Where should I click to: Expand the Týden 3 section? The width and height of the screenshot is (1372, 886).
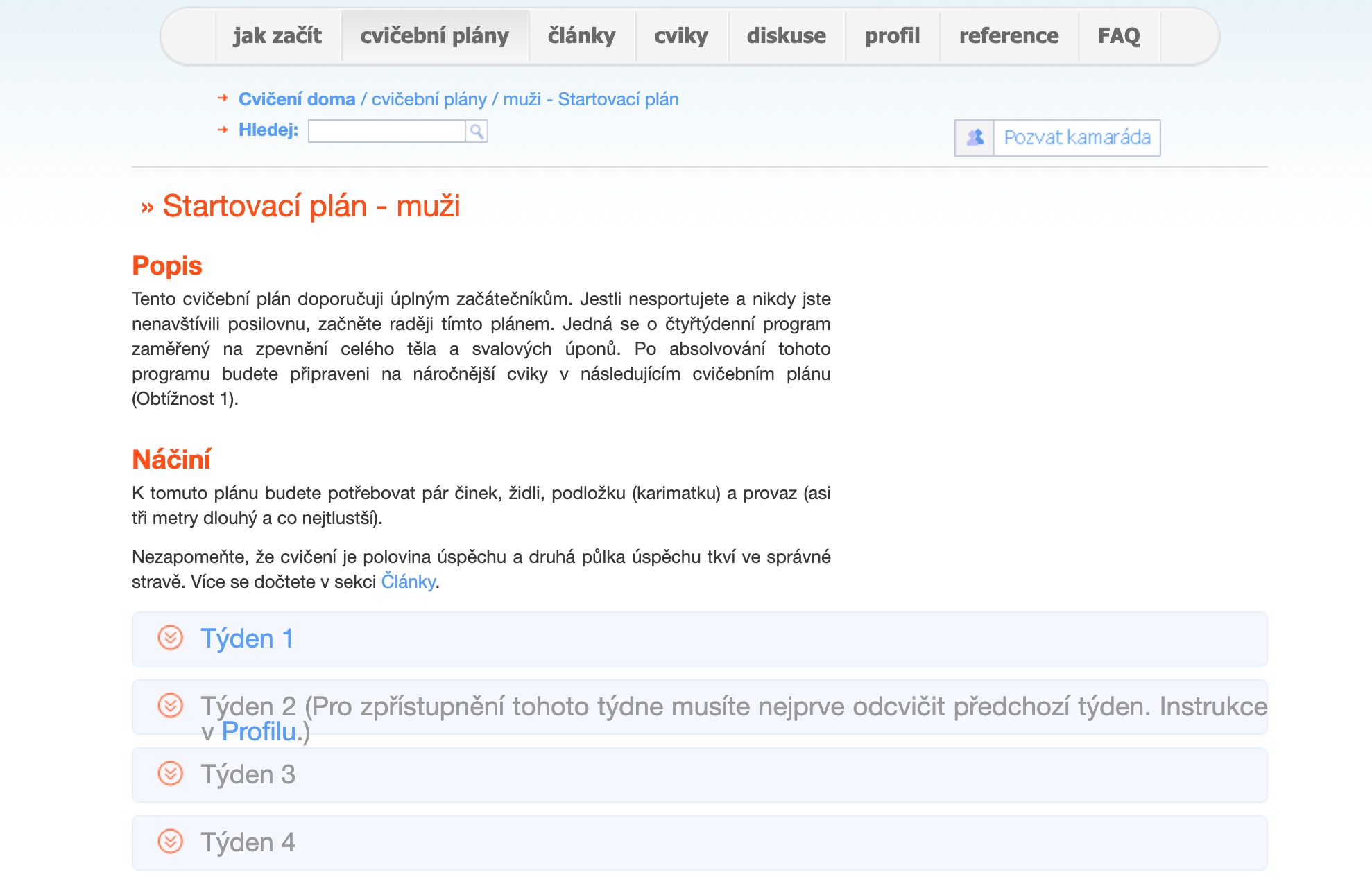point(248,774)
